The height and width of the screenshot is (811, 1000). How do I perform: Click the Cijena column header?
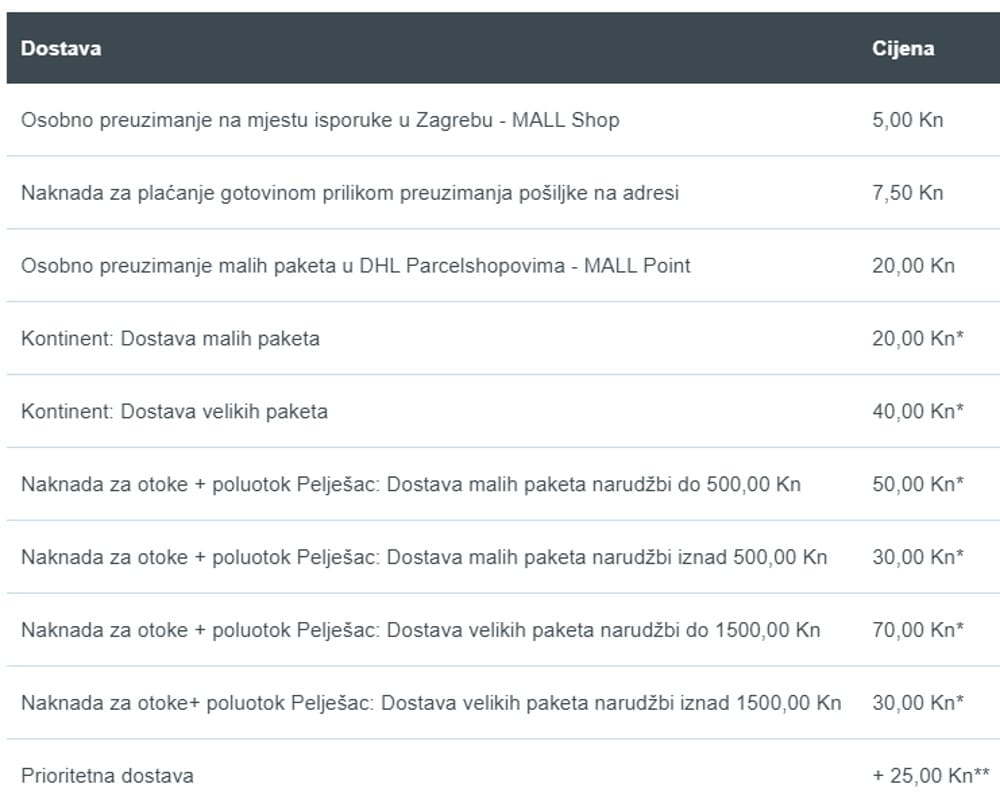[903, 48]
